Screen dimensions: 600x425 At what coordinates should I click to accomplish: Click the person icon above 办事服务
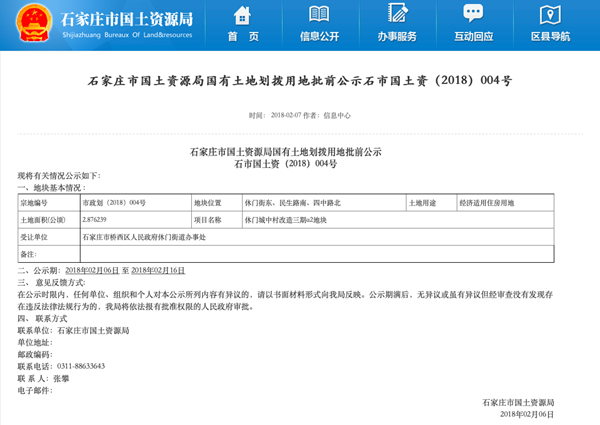click(396, 14)
